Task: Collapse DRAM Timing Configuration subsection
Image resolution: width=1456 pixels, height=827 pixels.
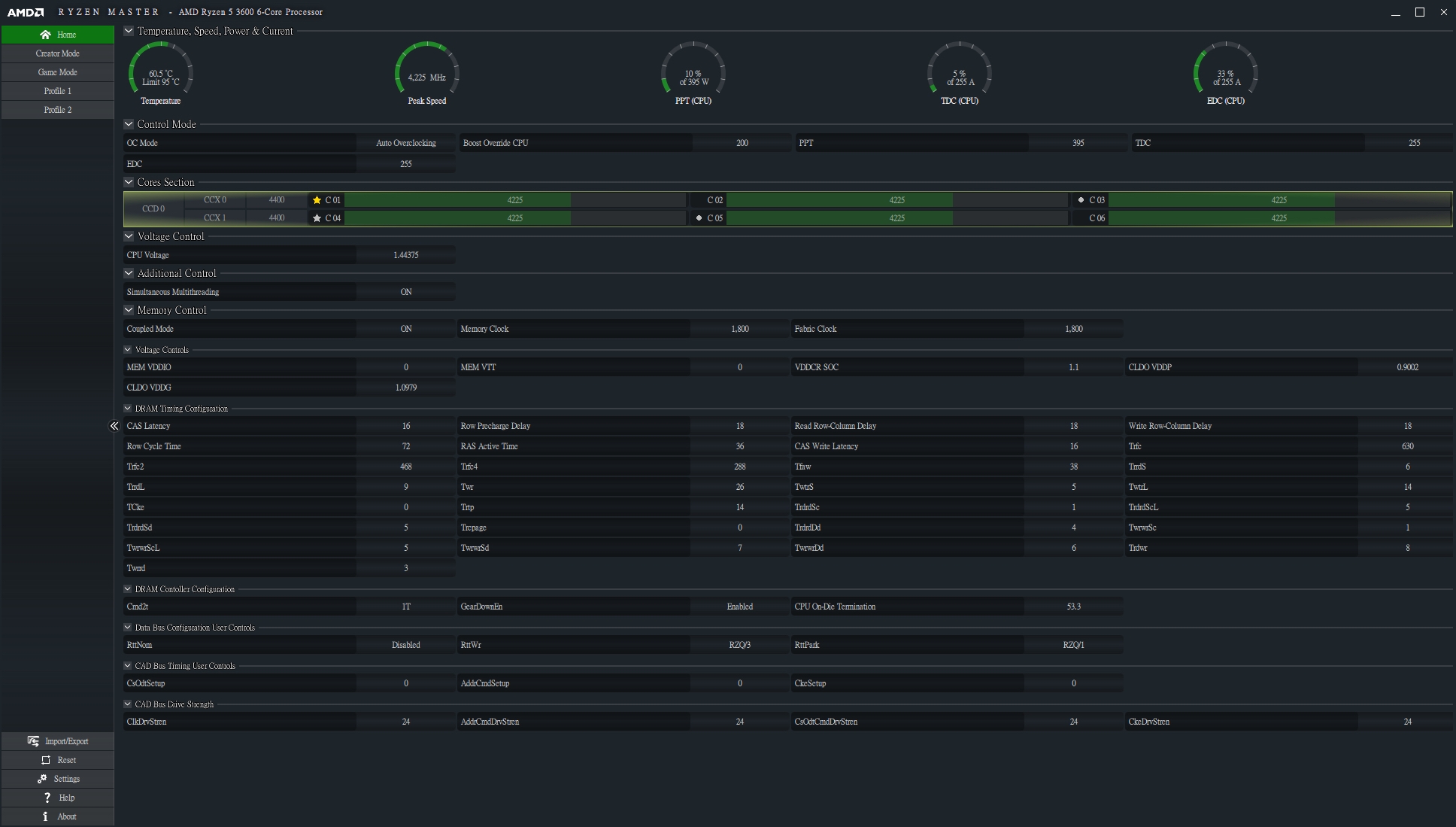Action: [x=128, y=409]
